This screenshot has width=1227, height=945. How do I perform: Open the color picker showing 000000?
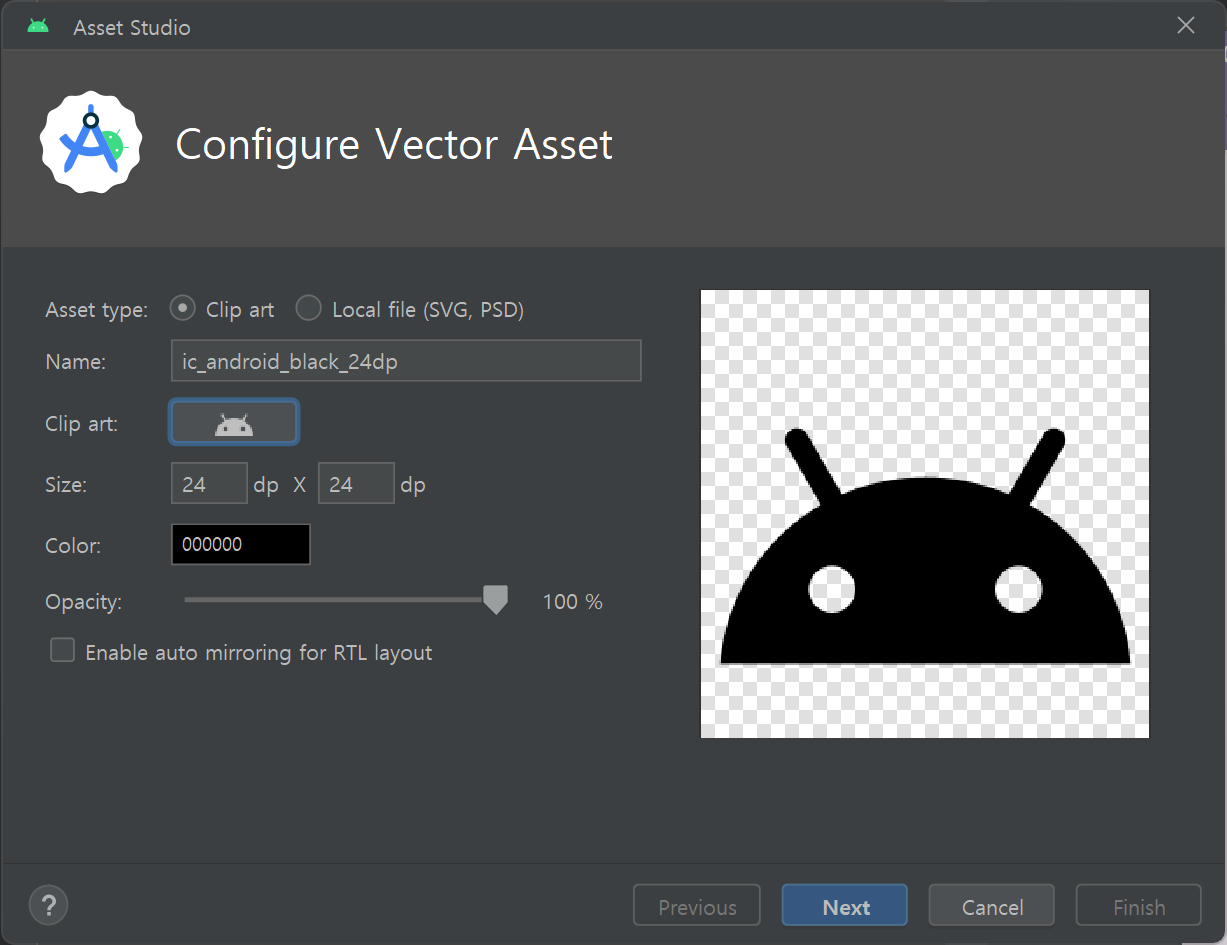[x=241, y=544]
